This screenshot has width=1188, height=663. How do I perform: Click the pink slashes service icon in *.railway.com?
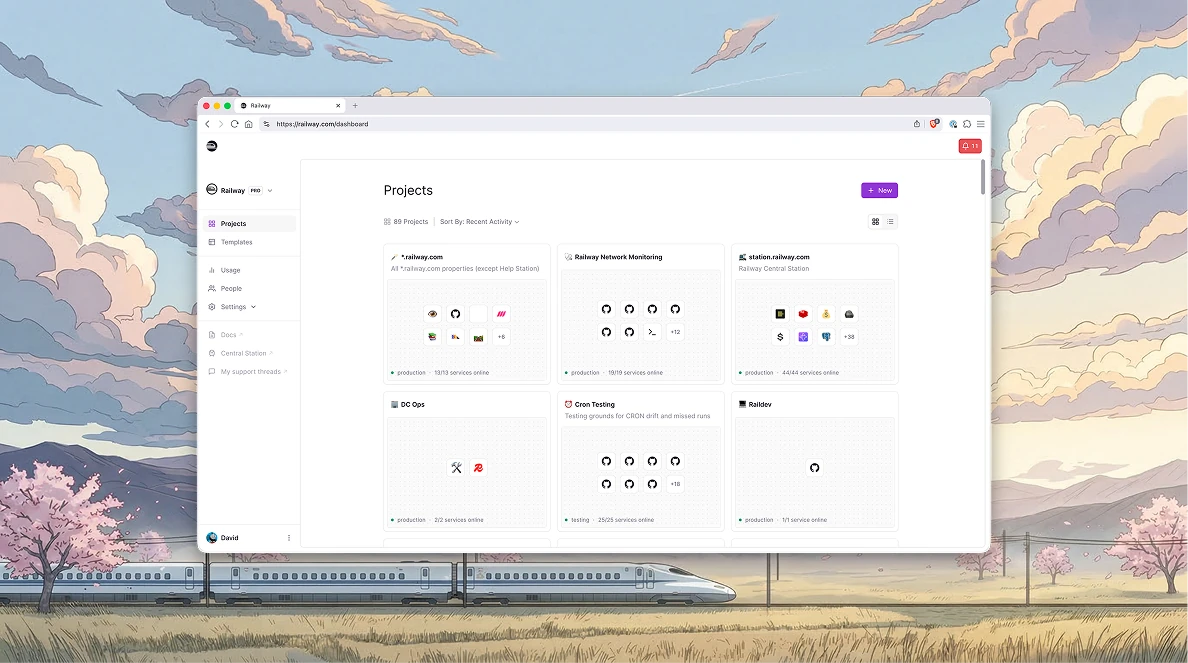(501, 314)
